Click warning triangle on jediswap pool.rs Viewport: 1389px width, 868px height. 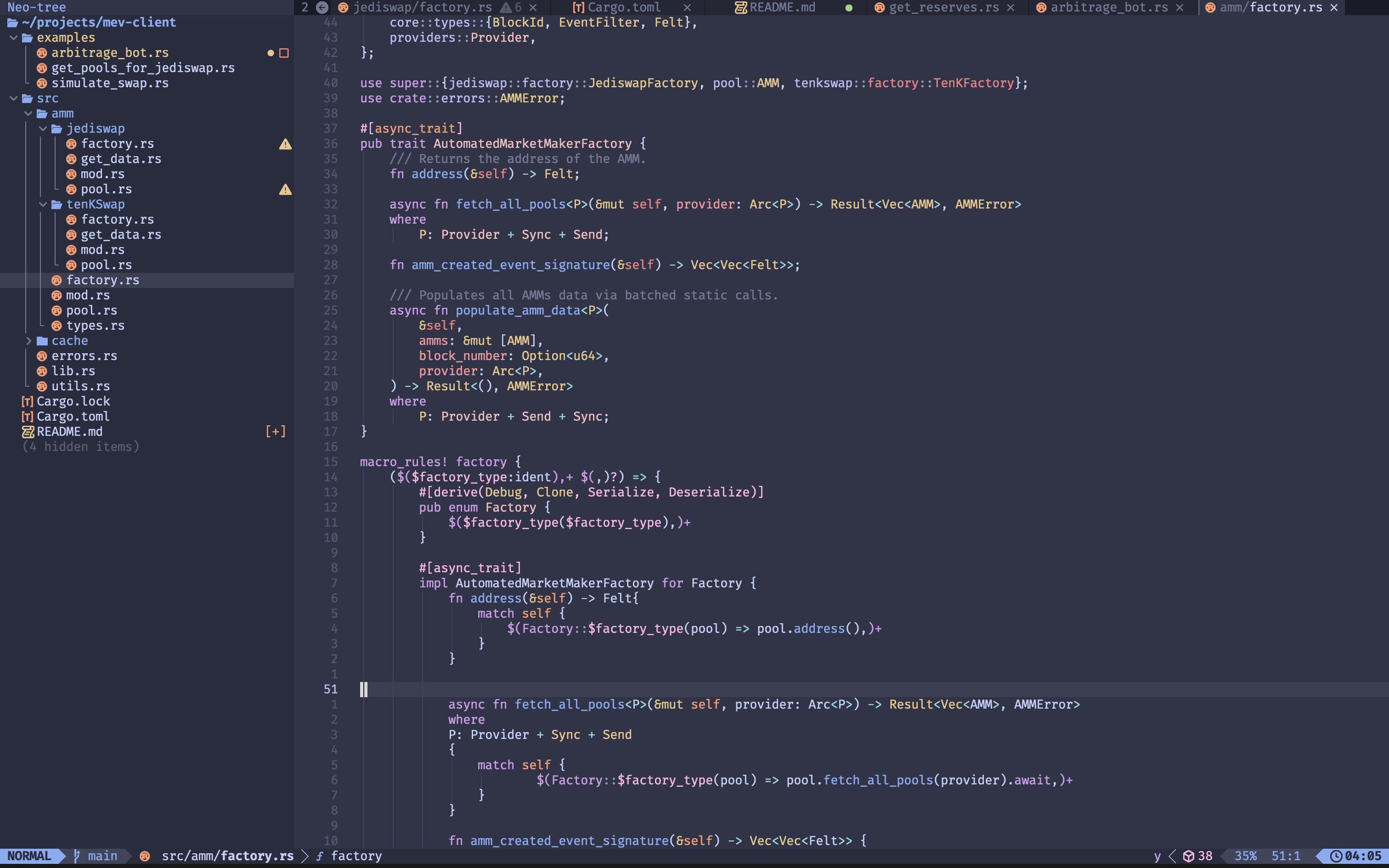[285, 189]
